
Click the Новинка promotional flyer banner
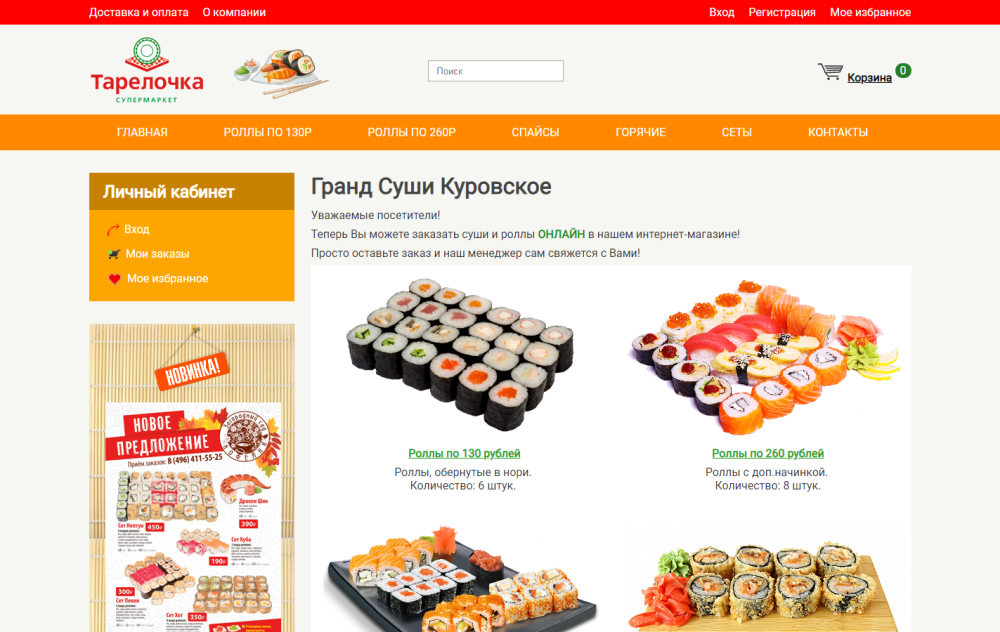(x=192, y=478)
